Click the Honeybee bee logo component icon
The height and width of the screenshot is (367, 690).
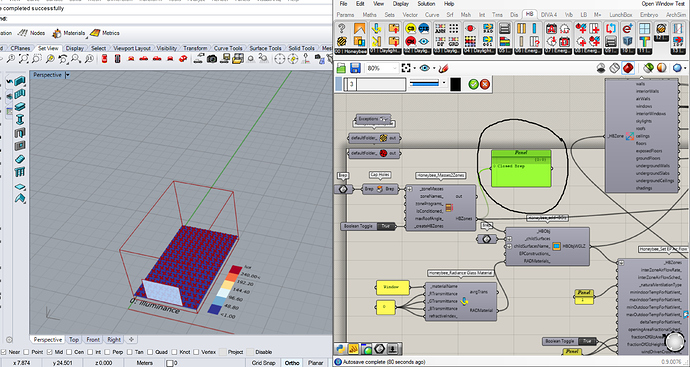point(341,41)
